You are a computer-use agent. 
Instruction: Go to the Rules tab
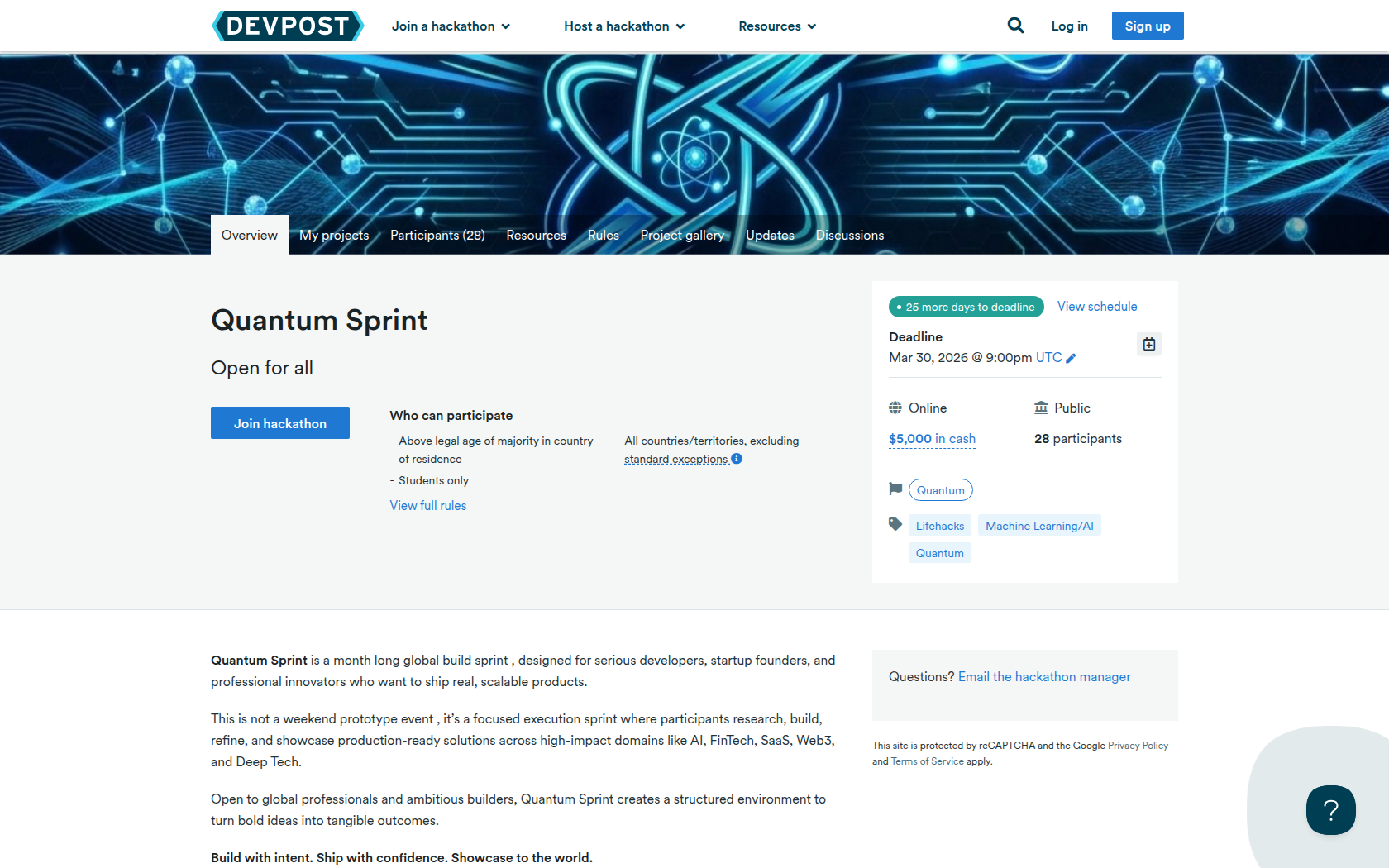tap(603, 236)
